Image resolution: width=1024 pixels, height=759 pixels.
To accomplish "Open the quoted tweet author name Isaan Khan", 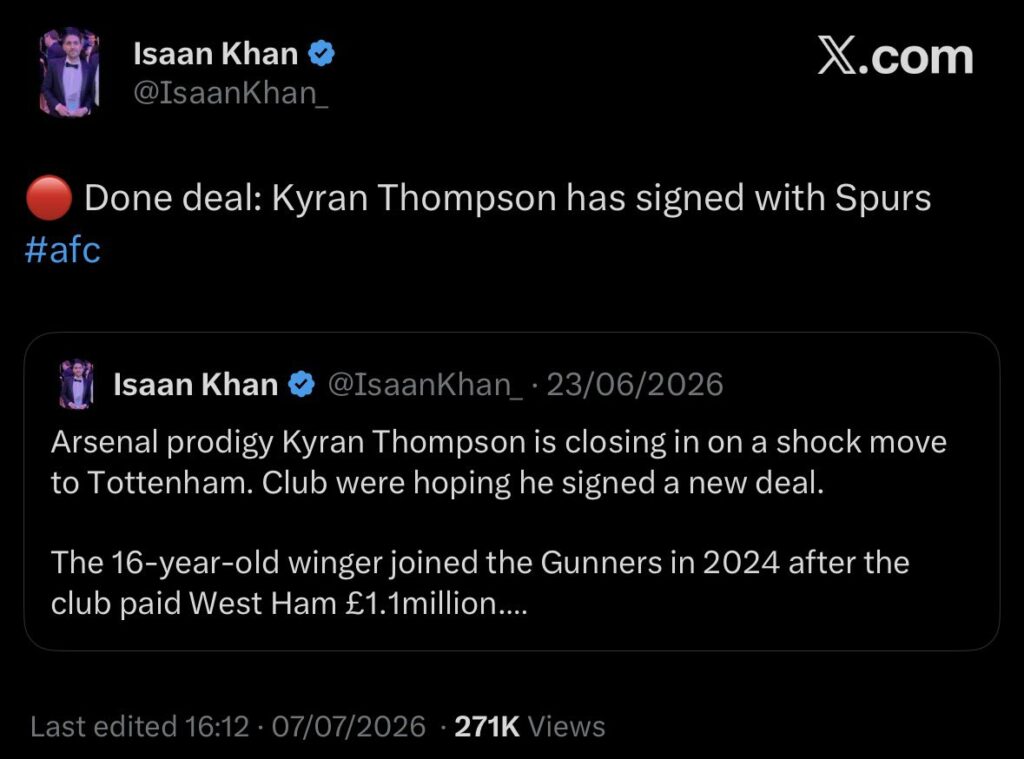I will point(195,384).
